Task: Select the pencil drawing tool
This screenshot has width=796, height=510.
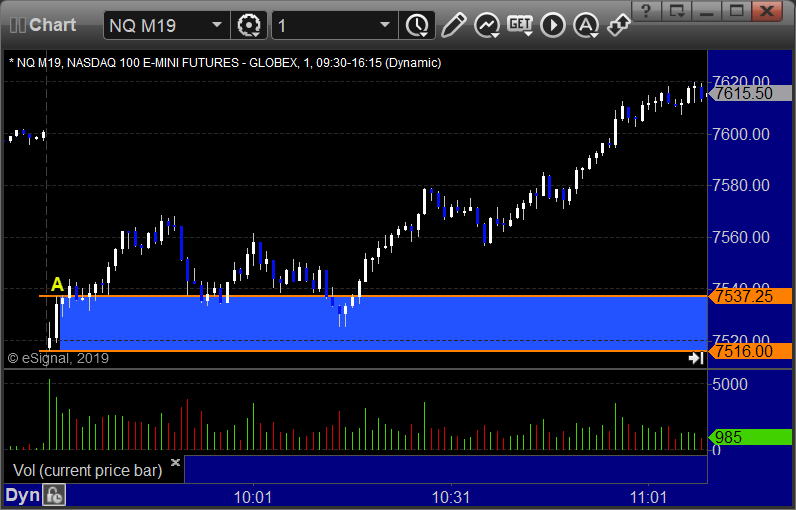Action: click(x=453, y=25)
